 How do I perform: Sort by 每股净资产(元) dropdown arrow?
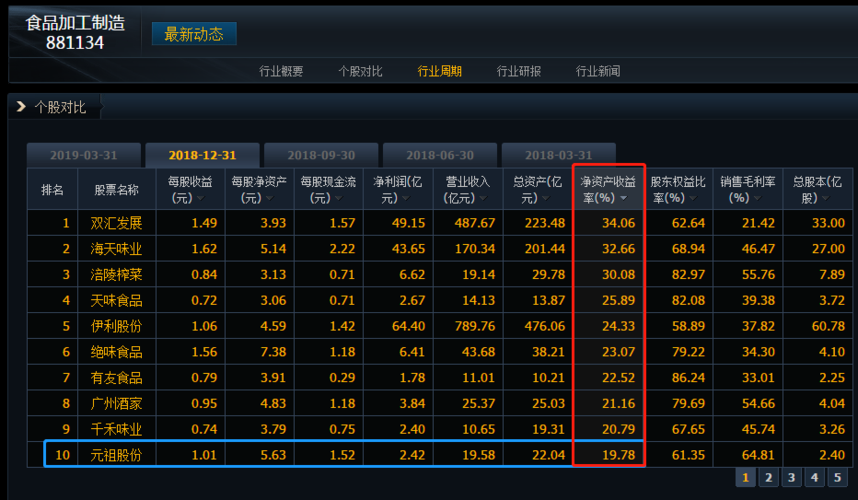[269, 198]
